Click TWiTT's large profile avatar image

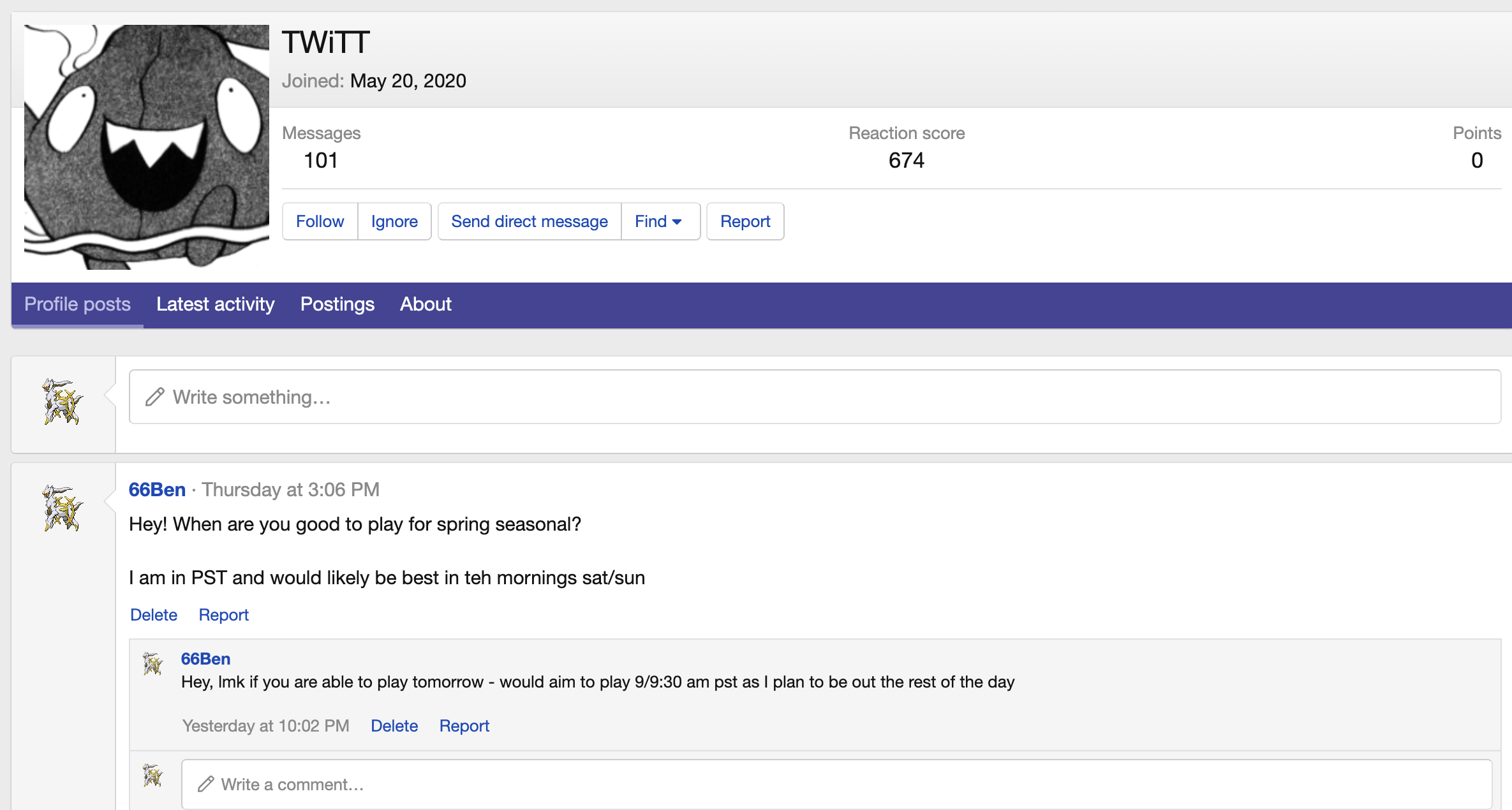click(x=146, y=147)
